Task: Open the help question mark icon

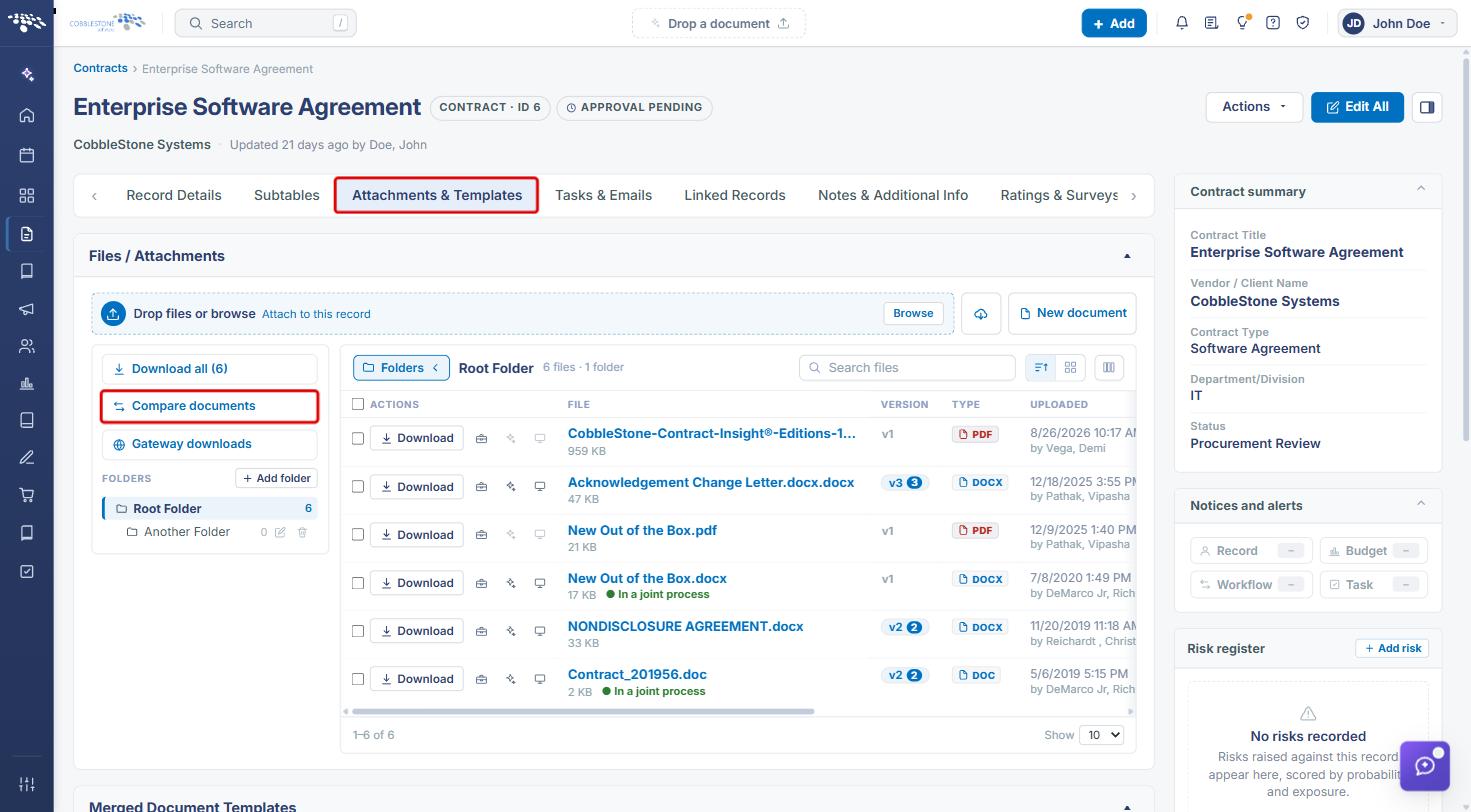Action: click(1273, 23)
